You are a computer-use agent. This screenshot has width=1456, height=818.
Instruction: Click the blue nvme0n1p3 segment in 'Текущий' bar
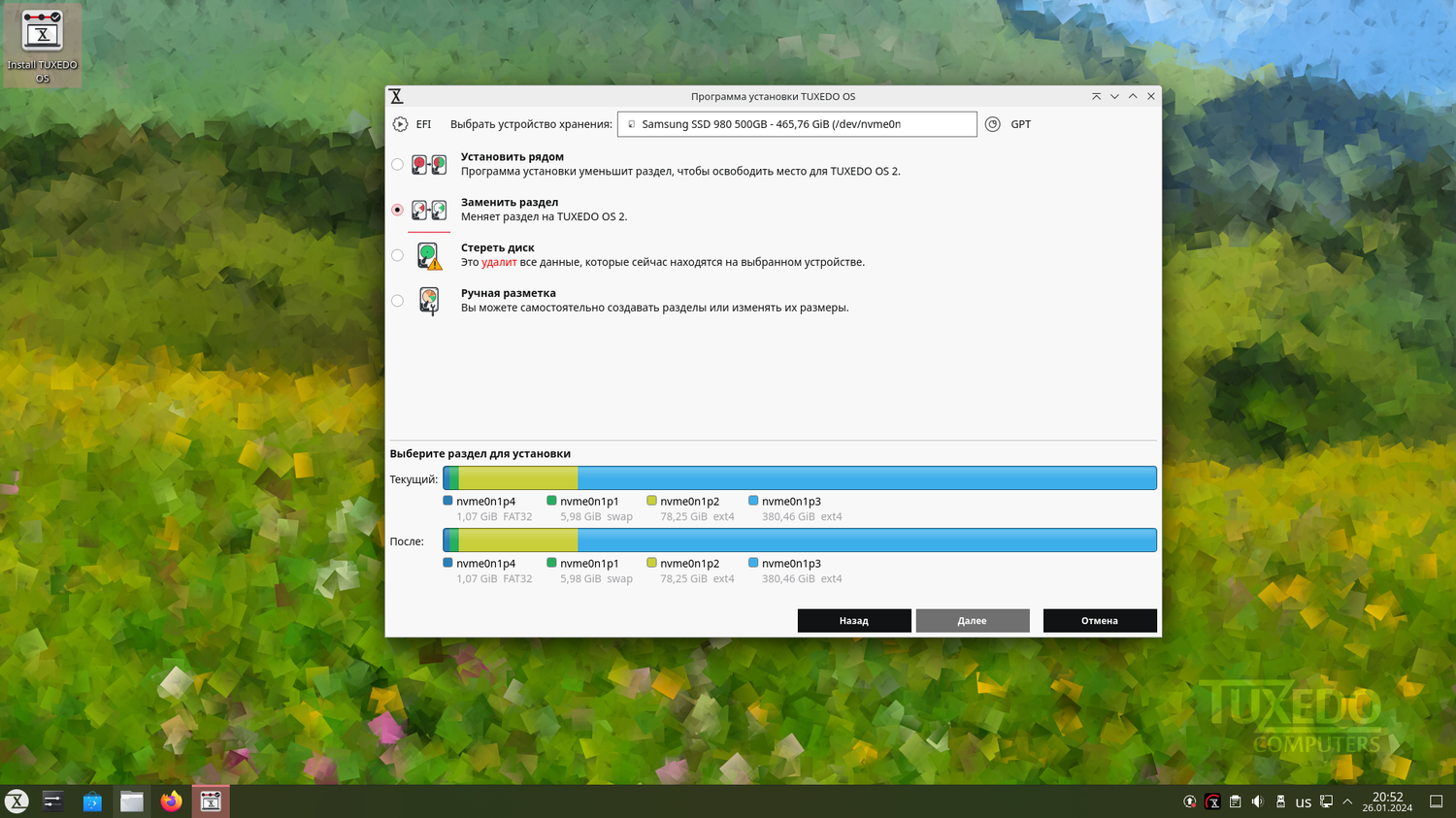pyautogui.click(x=867, y=478)
